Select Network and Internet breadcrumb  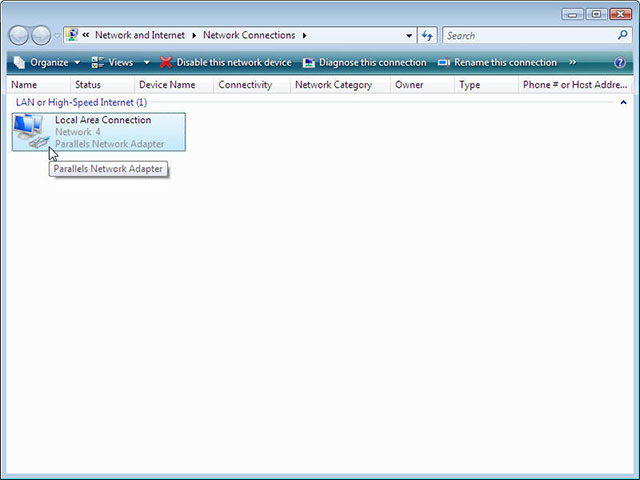(140, 35)
